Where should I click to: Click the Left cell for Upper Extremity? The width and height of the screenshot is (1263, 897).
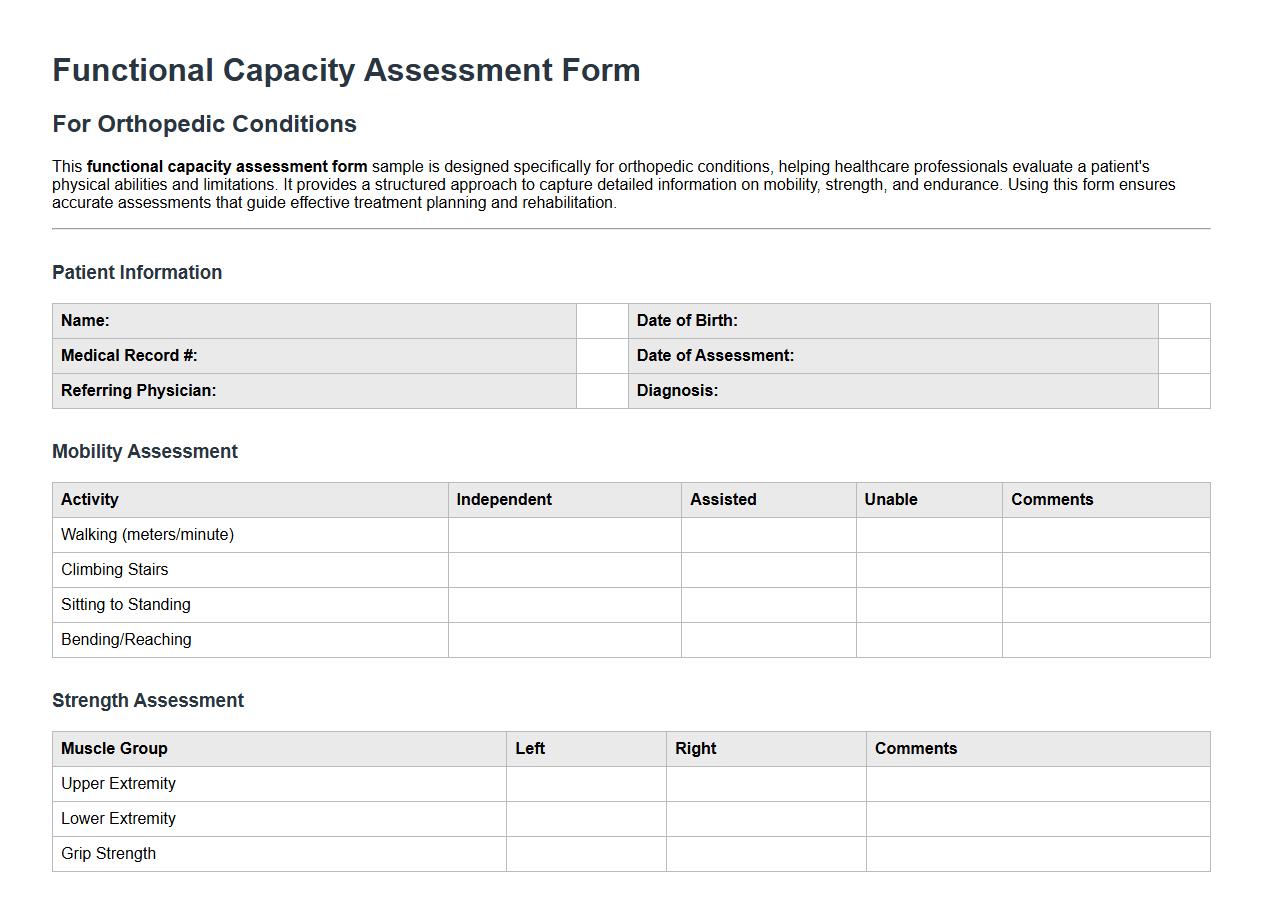click(x=586, y=783)
